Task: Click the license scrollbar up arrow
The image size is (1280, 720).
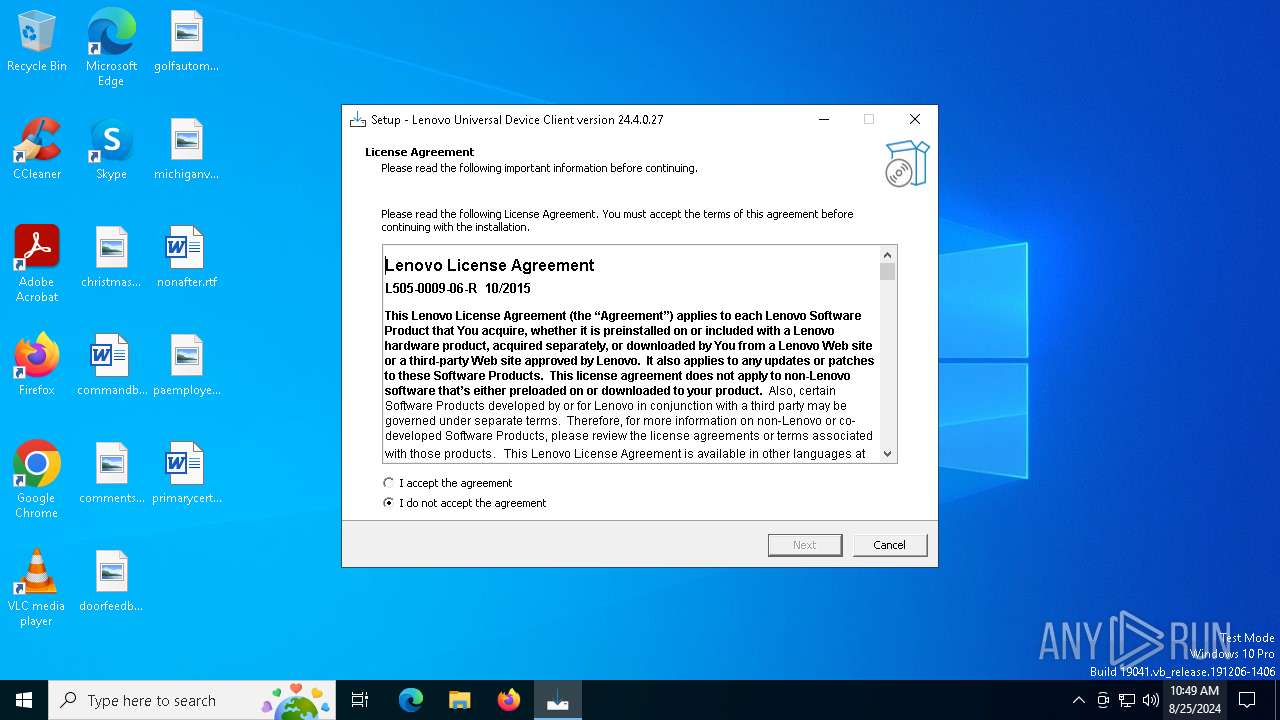Action: 887,255
